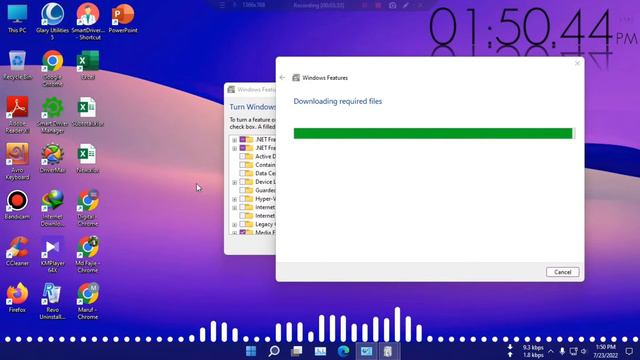Untick the Media F feature checkbox
This screenshot has height=360, width=640.
(x=242, y=232)
